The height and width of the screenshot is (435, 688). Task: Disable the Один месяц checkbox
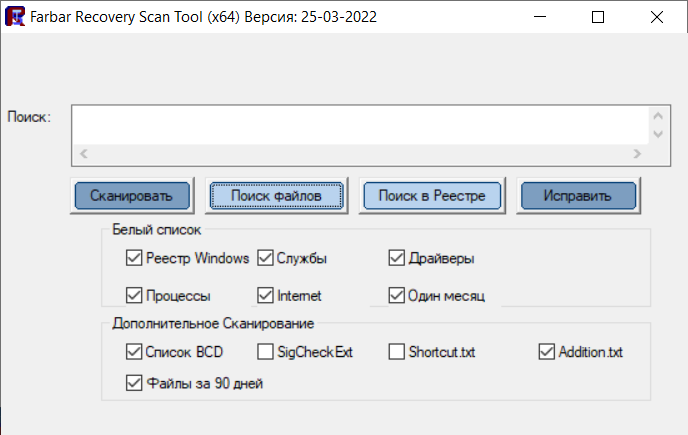pos(397,295)
